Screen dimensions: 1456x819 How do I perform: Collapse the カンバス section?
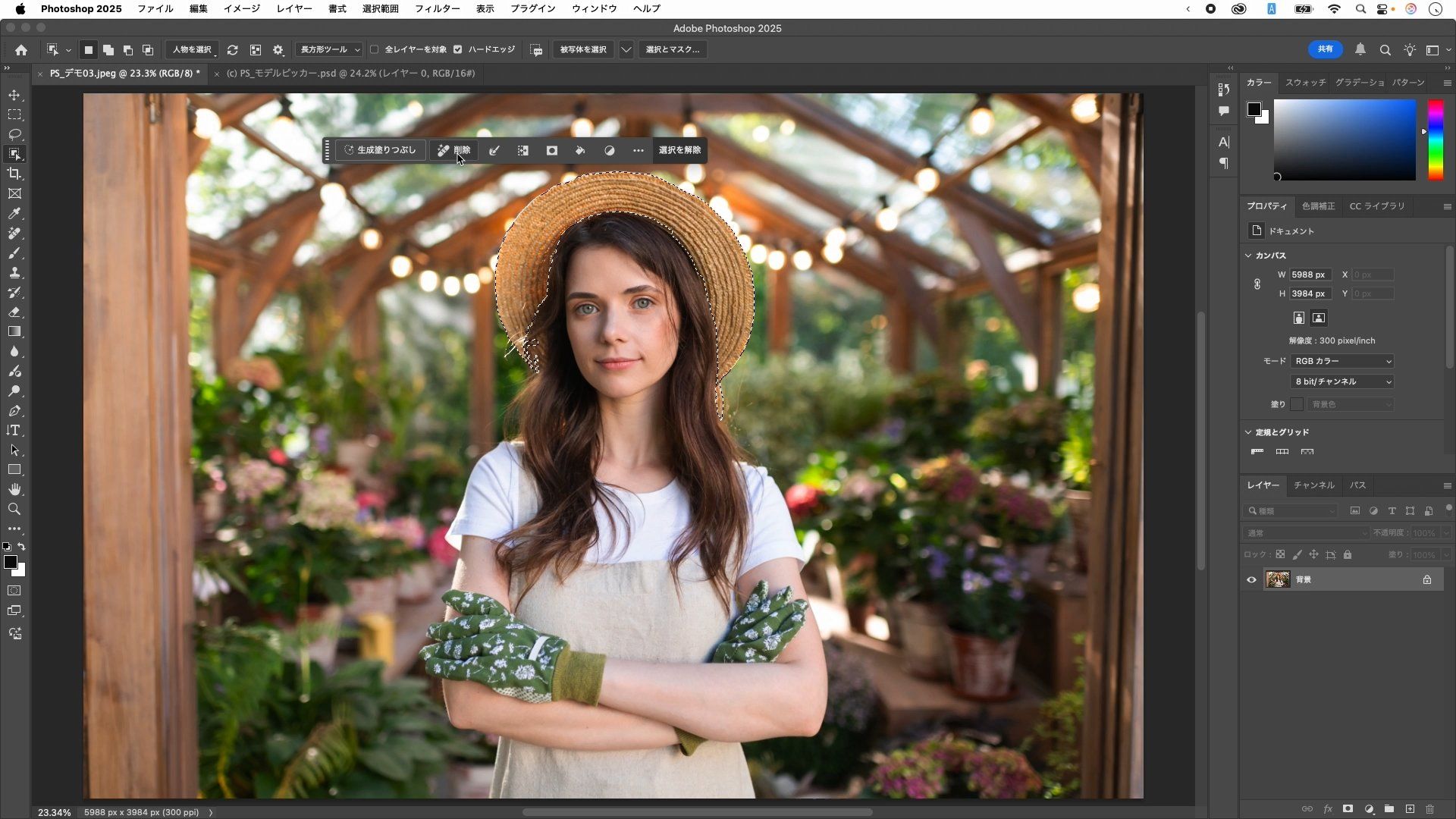coord(1248,256)
